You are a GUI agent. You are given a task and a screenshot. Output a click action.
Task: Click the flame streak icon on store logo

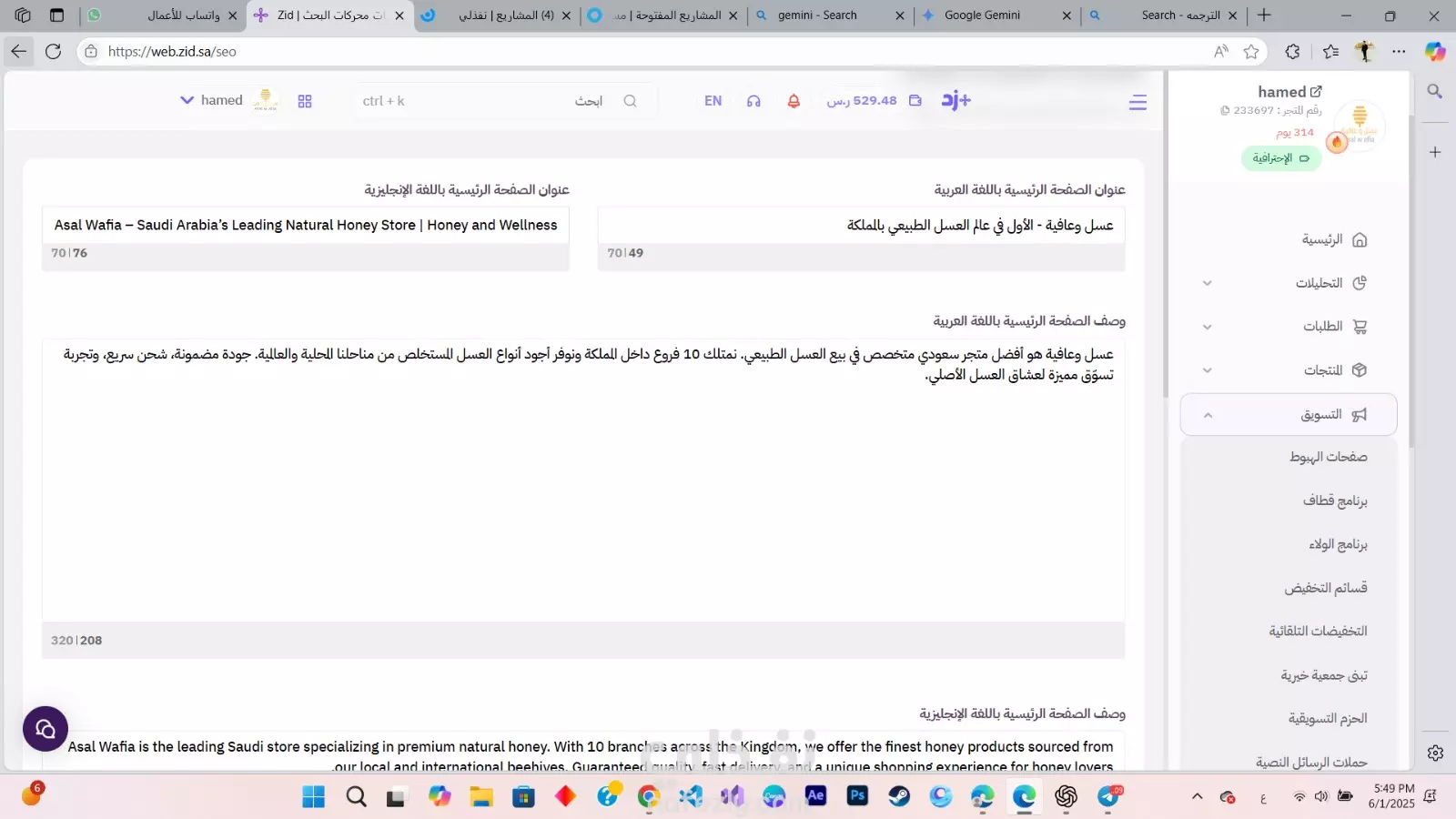tap(1337, 142)
